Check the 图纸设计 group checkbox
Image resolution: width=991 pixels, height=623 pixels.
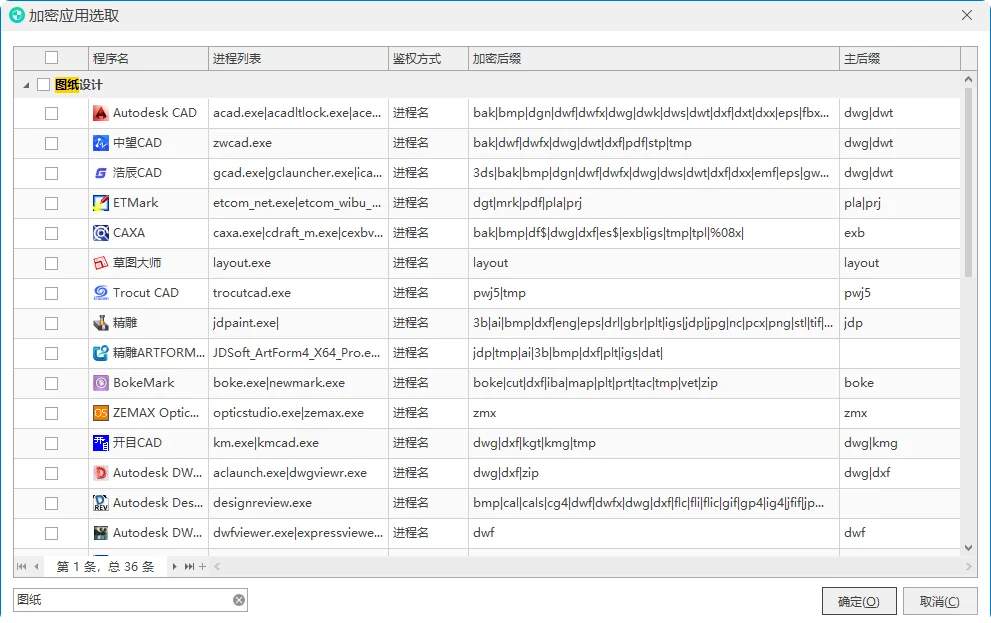tap(44, 85)
